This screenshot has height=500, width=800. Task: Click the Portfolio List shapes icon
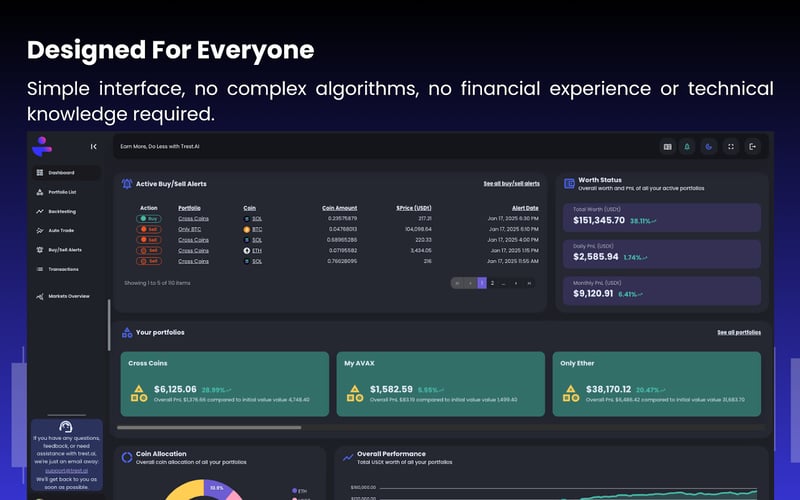point(40,192)
